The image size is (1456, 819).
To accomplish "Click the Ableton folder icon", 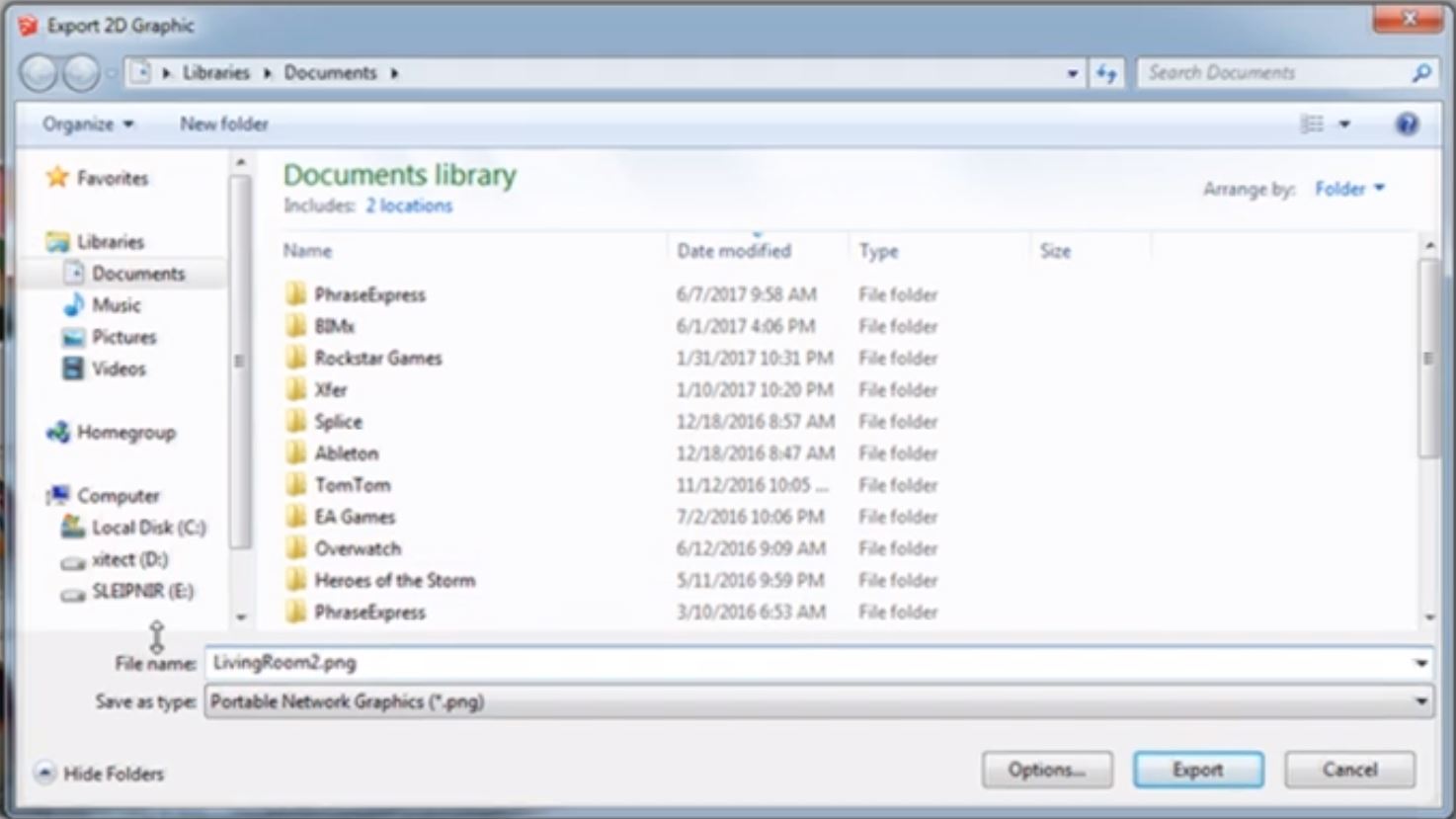I will (295, 453).
